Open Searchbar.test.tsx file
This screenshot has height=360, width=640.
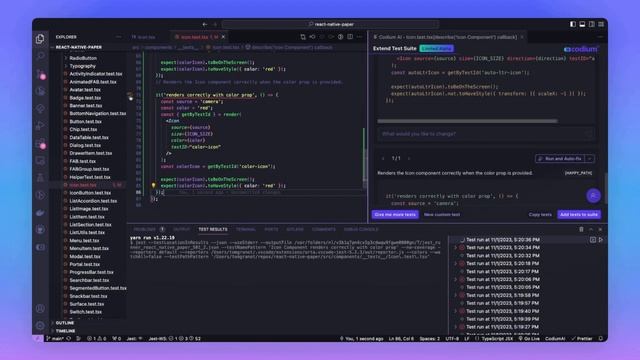coord(89,280)
